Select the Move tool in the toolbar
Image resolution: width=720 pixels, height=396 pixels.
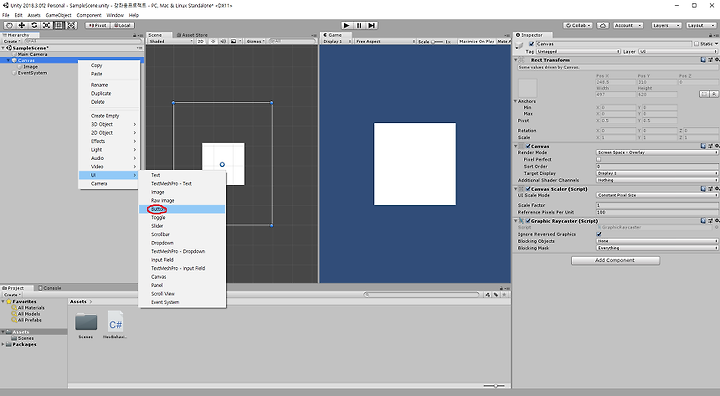click(x=22, y=25)
